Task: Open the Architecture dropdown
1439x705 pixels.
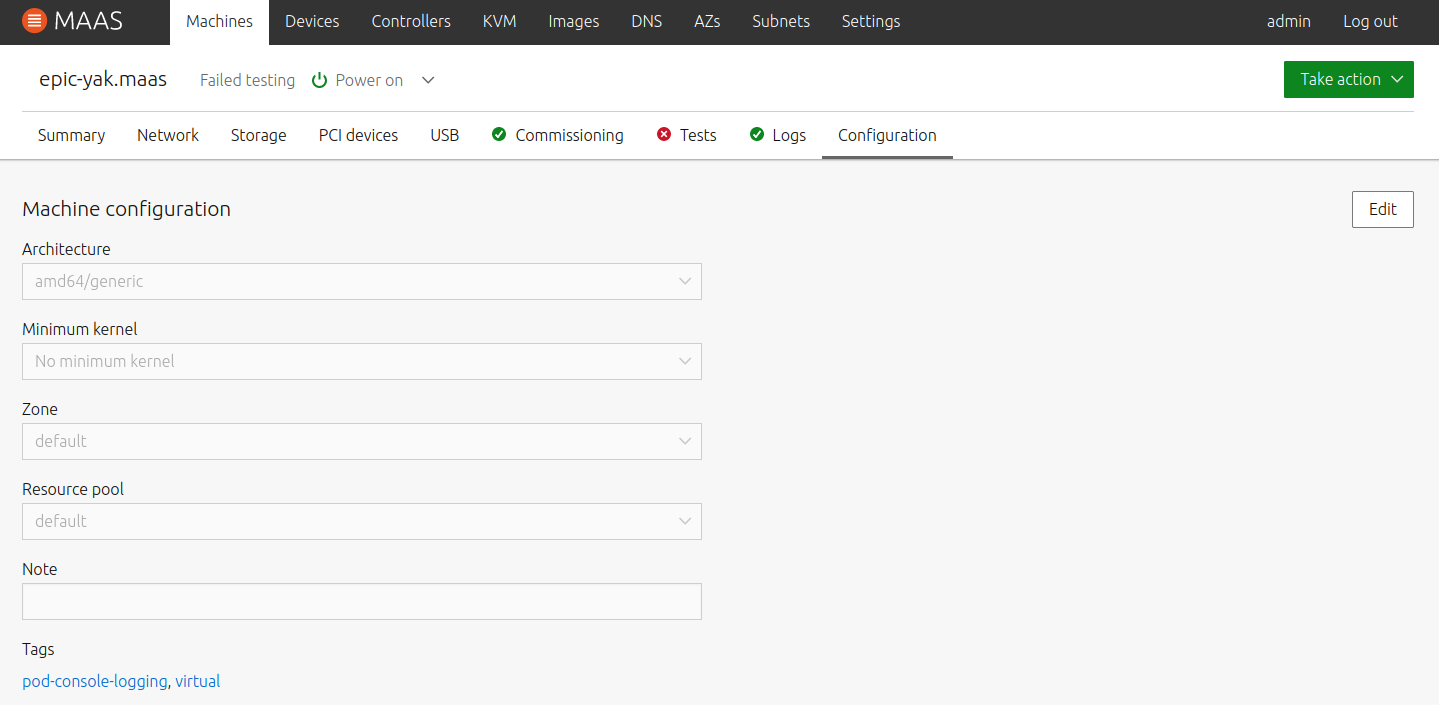Action: pos(361,282)
